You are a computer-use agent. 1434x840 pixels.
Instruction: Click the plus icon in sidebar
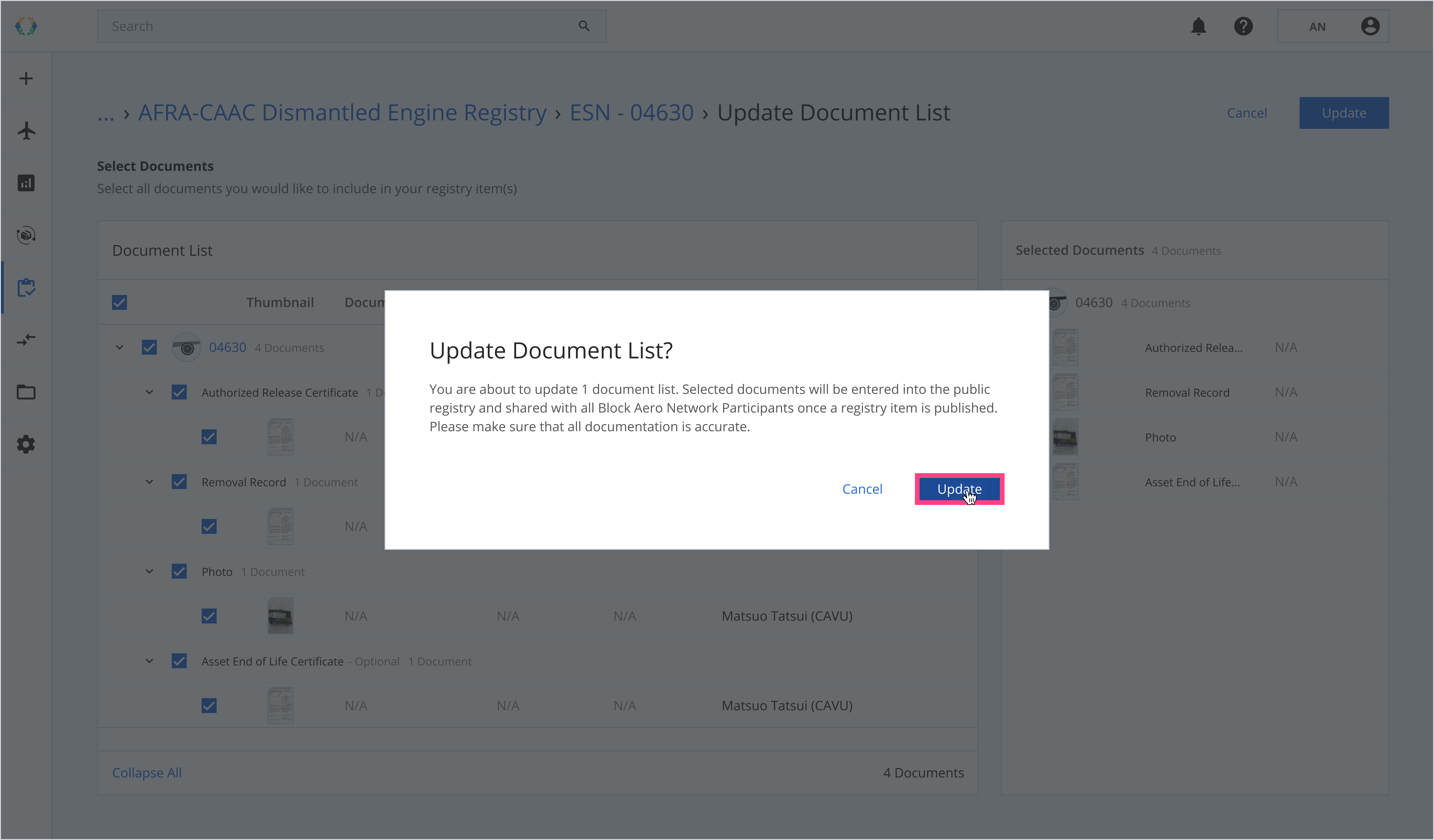(26, 78)
